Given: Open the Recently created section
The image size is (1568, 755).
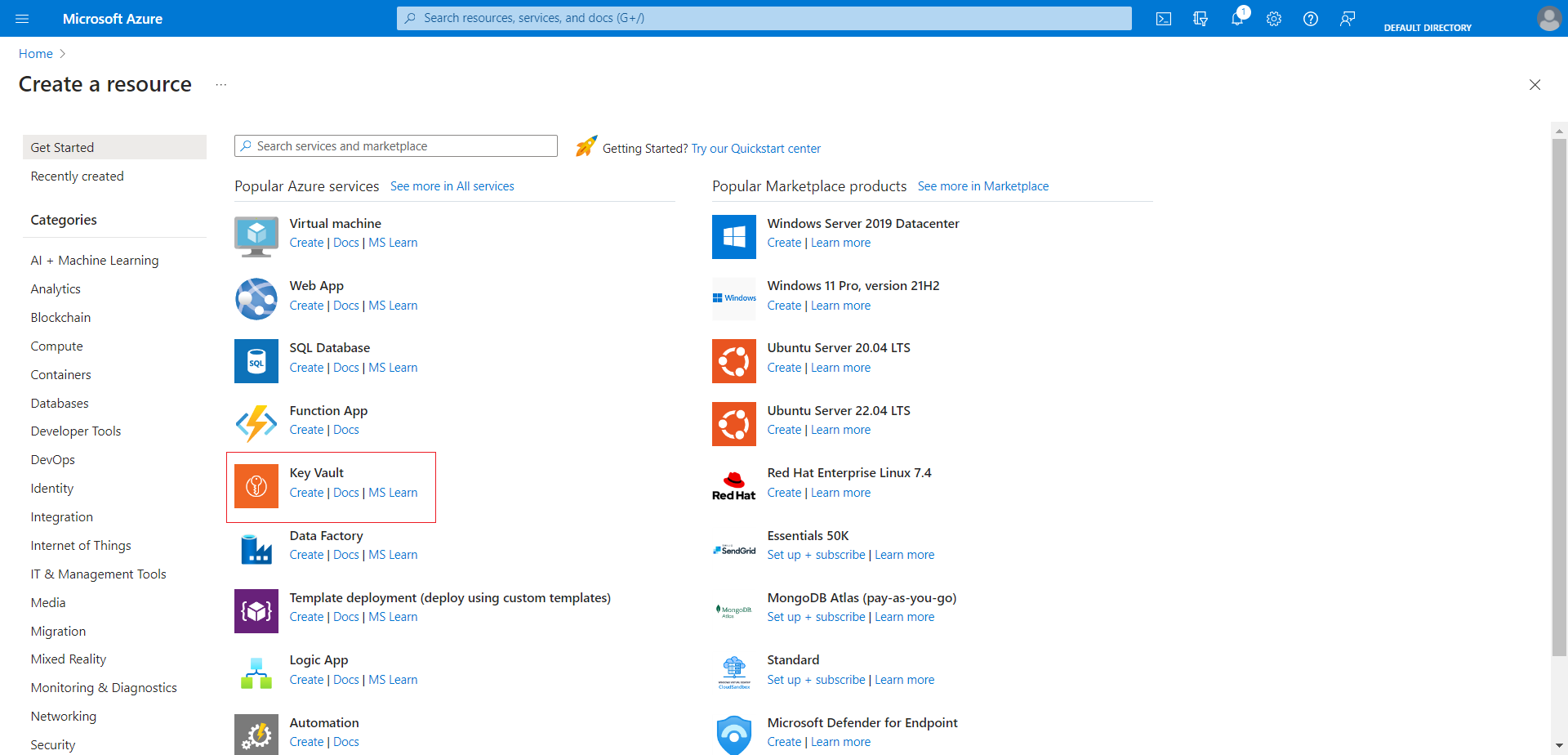Looking at the screenshot, I should 78,176.
